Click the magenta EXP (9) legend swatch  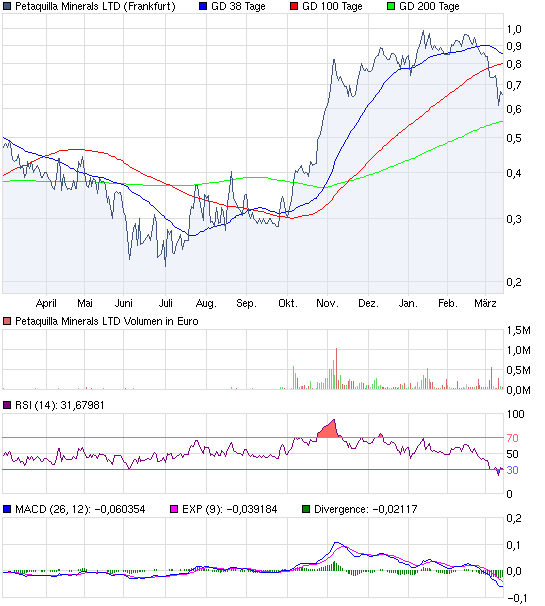(174, 509)
